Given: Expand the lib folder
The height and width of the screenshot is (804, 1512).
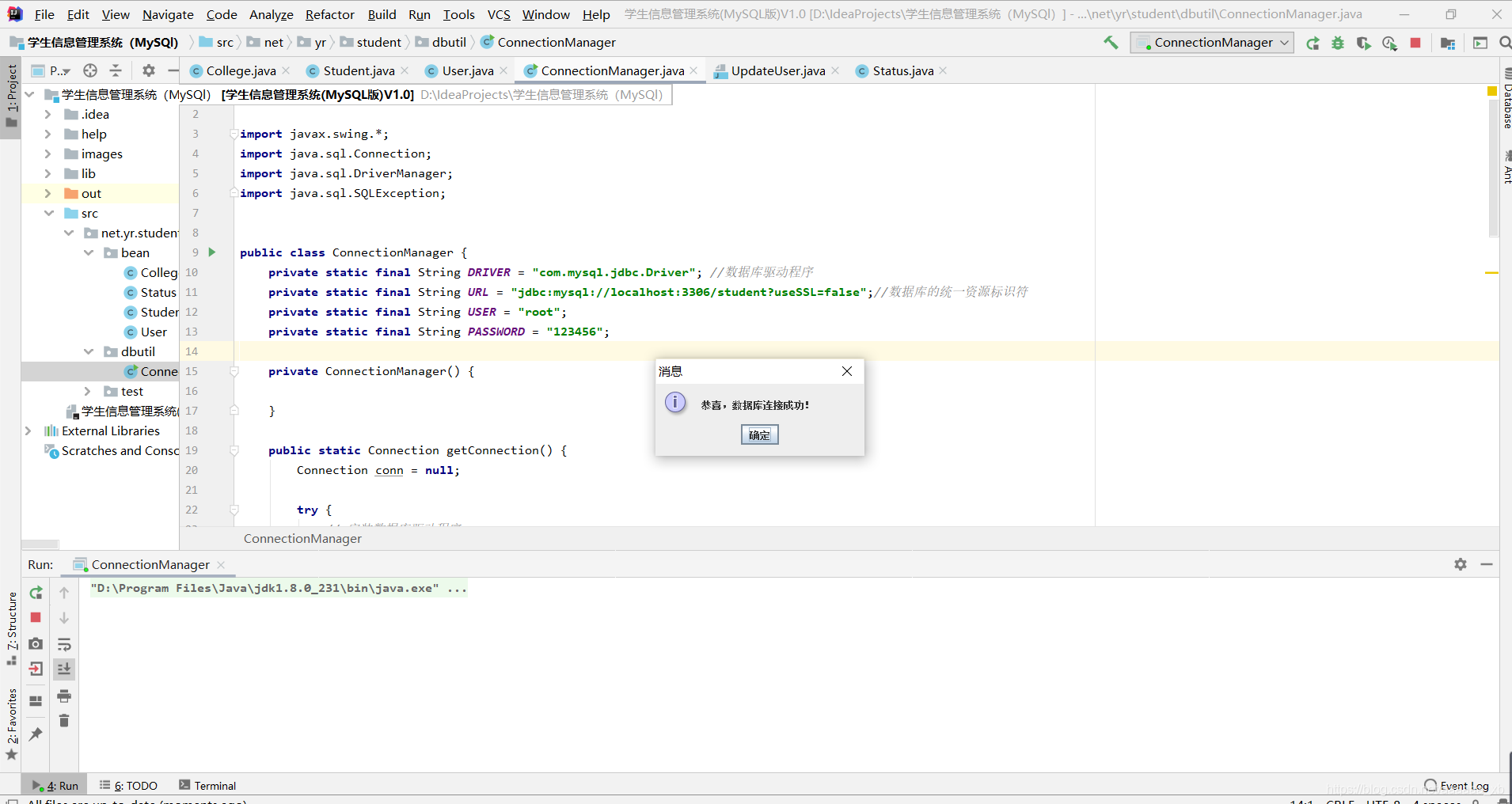Looking at the screenshot, I should pyautogui.click(x=47, y=173).
